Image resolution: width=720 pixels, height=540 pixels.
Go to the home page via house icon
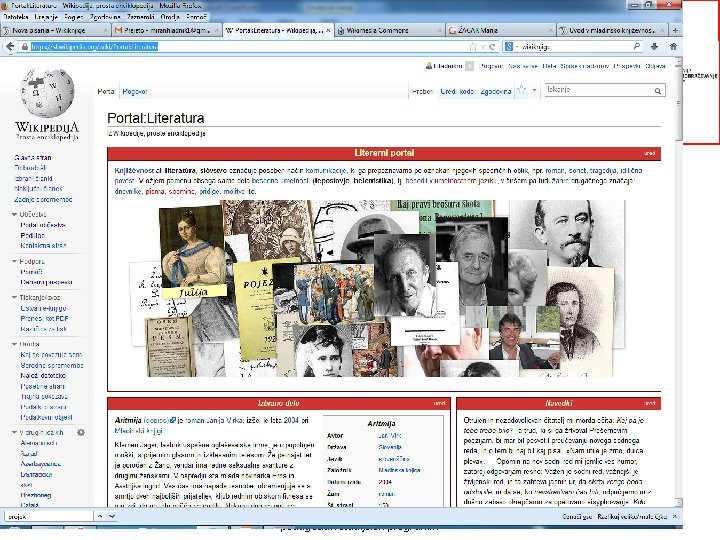pyautogui.click(x=673, y=46)
